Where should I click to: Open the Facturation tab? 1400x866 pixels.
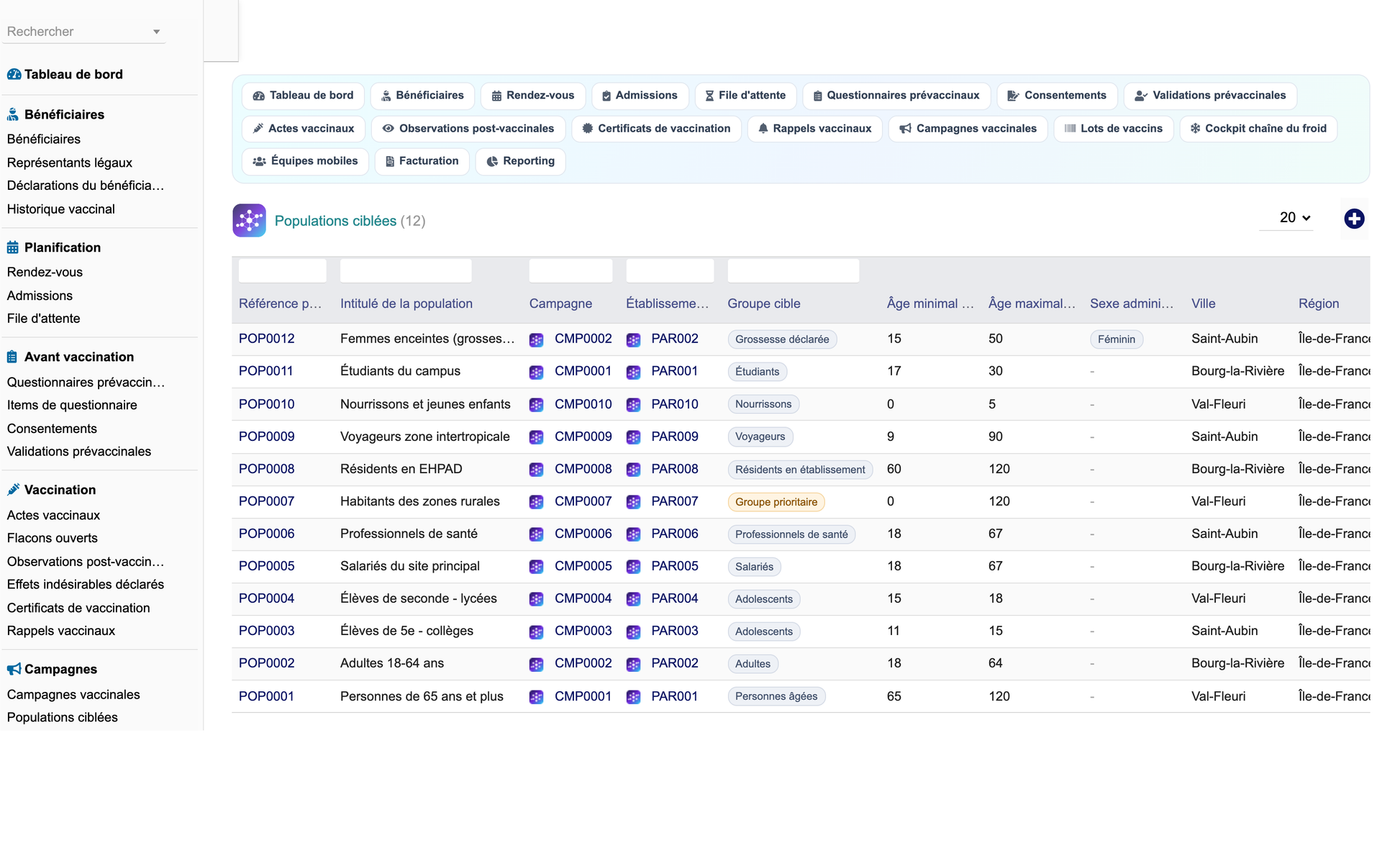422,161
